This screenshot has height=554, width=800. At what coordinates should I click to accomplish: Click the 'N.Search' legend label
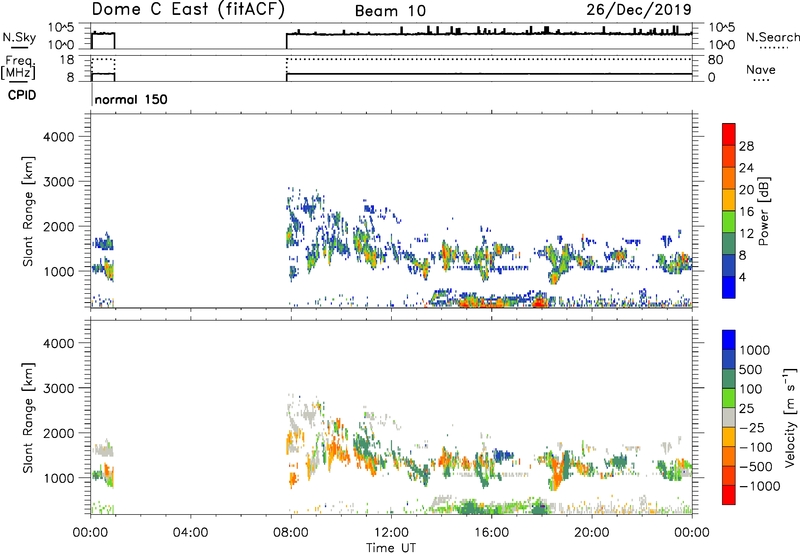point(772,37)
